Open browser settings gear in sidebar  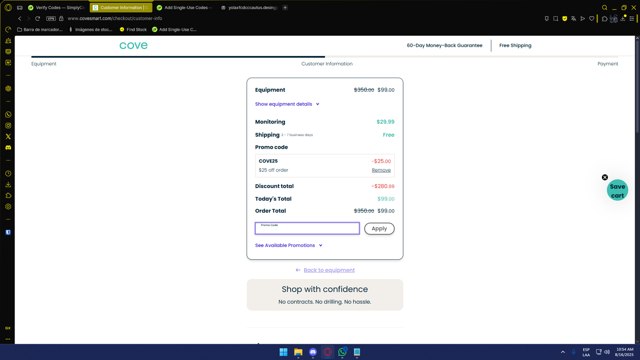click(x=8, y=207)
